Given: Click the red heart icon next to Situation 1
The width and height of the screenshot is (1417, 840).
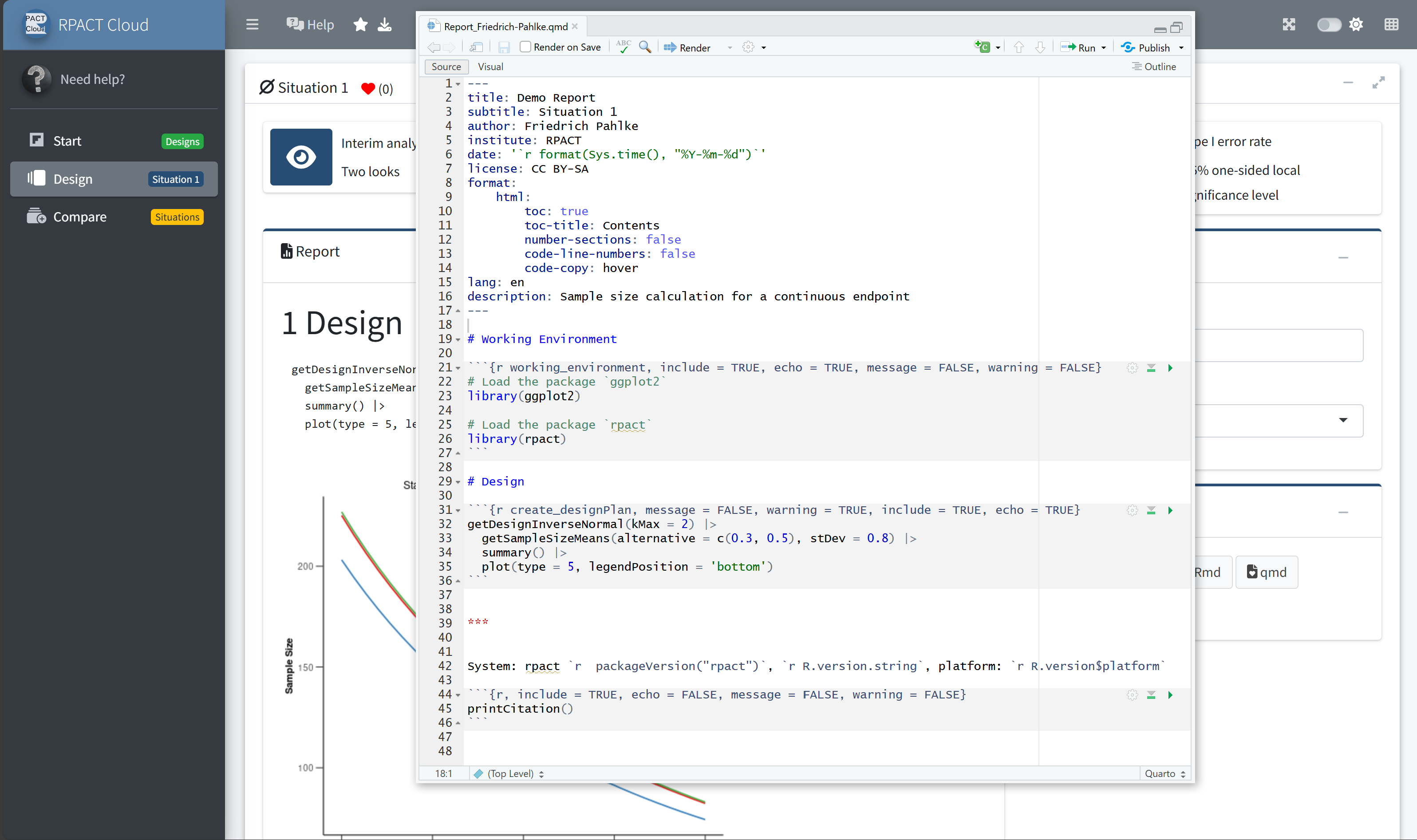Looking at the screenshot, I should tap(368, 88).
